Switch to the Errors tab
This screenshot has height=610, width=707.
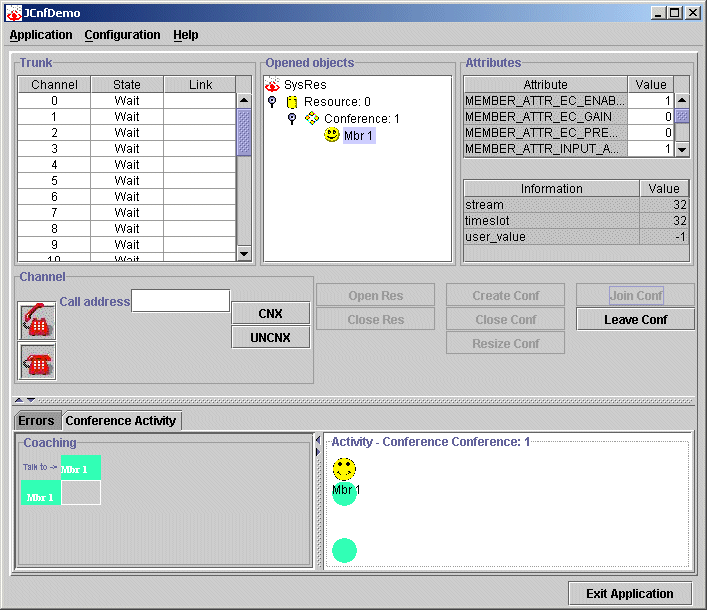37,421
